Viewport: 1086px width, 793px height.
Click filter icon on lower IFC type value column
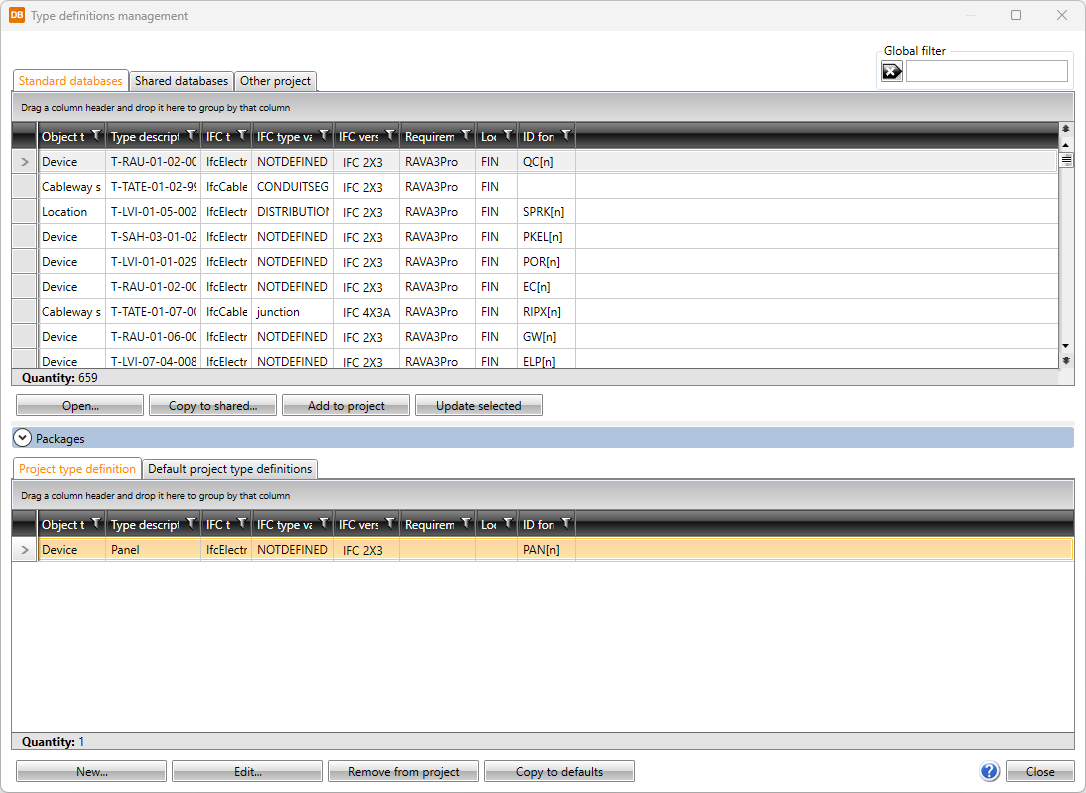tap(324, 523)
